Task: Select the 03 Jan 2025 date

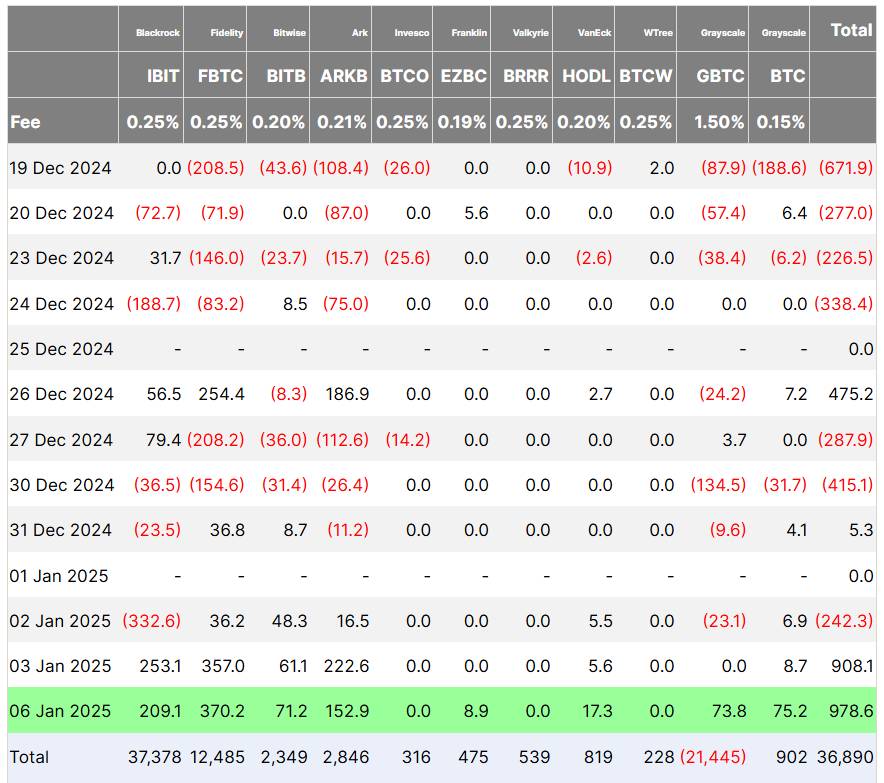Action: click(x=60, y=666)
